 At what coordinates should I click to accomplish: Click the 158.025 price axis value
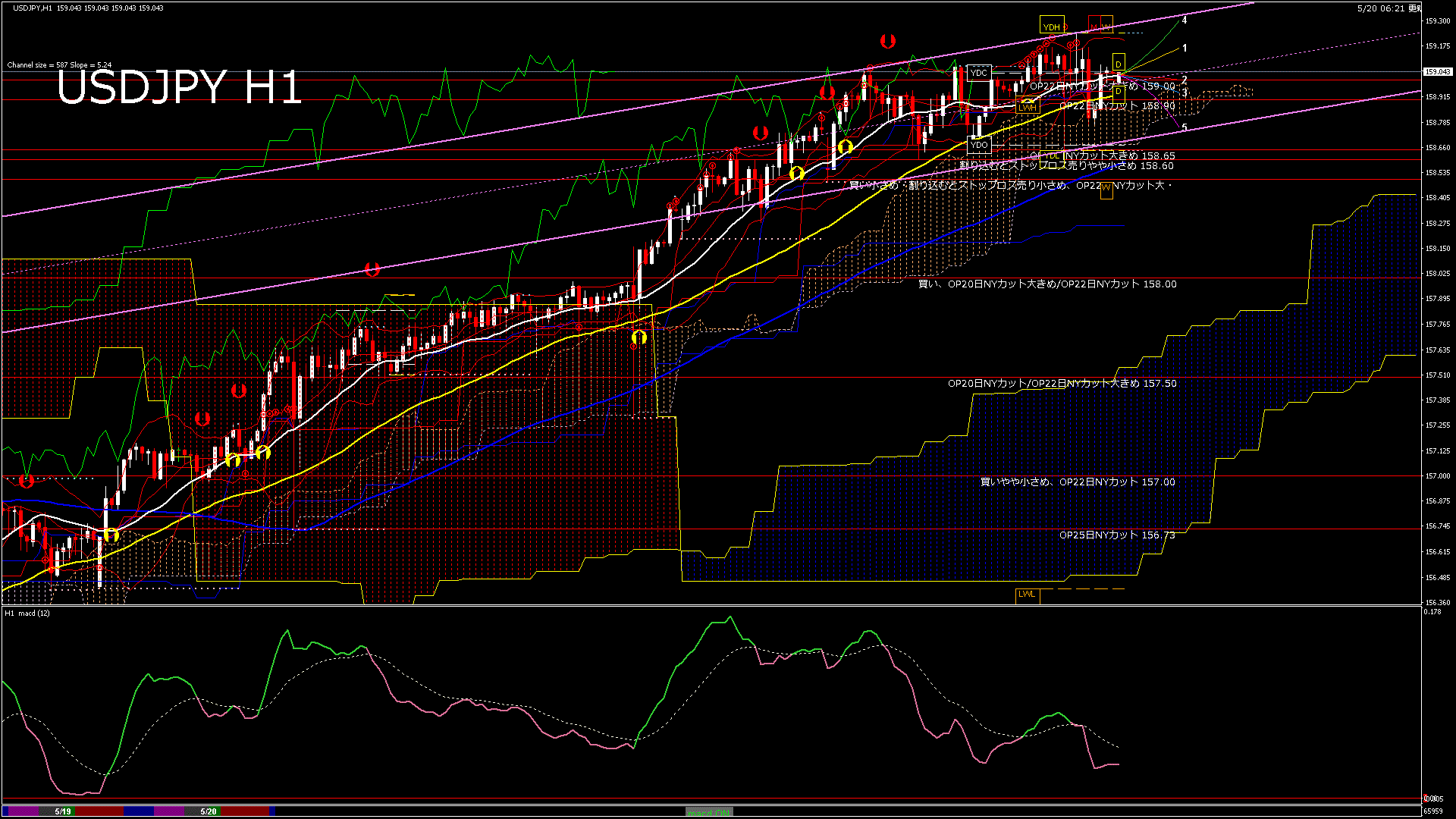pyautogui.click(x=1438, y=274)
